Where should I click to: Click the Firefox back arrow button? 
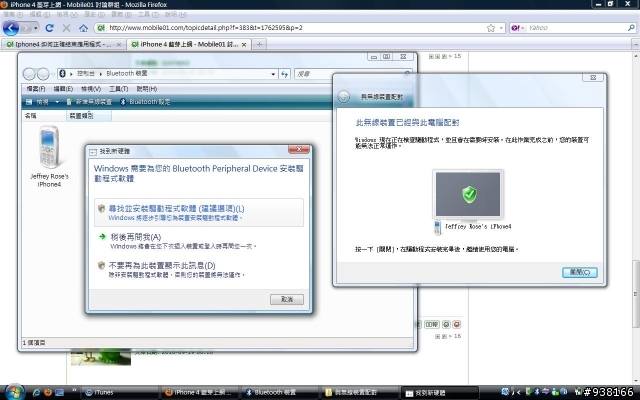coord(11,28)
